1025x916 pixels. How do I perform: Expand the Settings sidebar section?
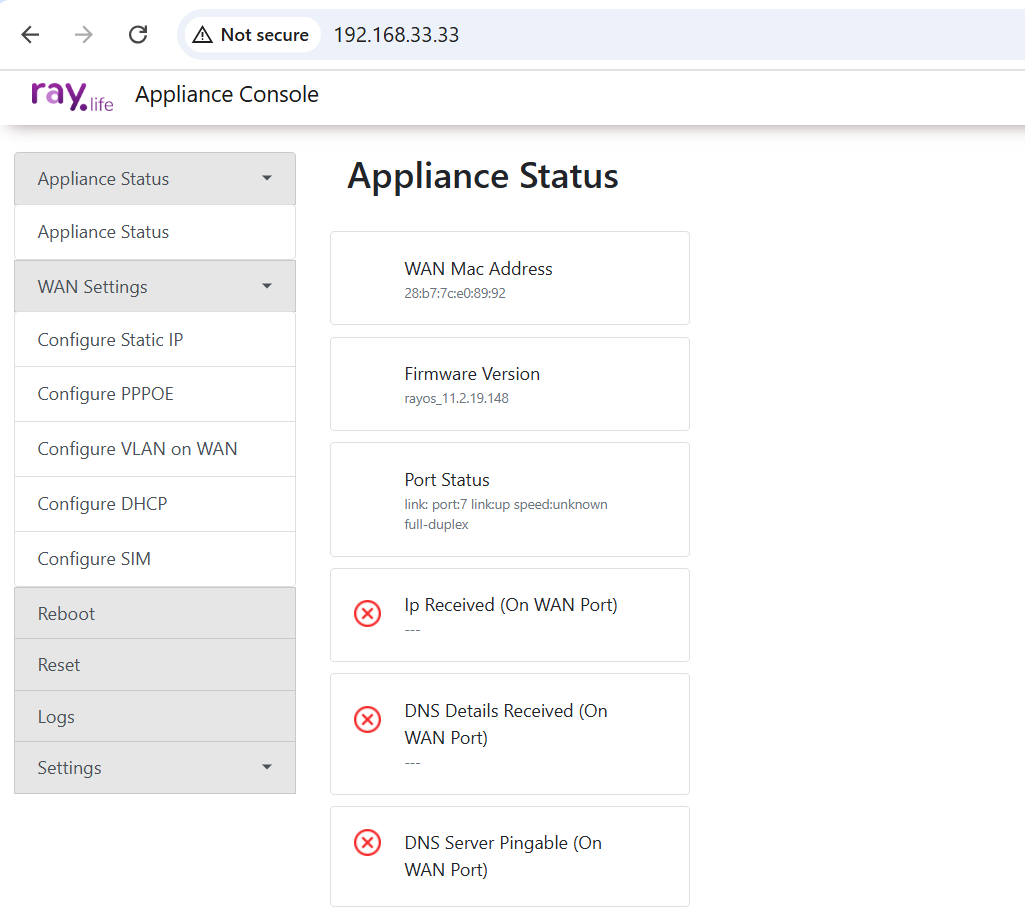point(155,768)
